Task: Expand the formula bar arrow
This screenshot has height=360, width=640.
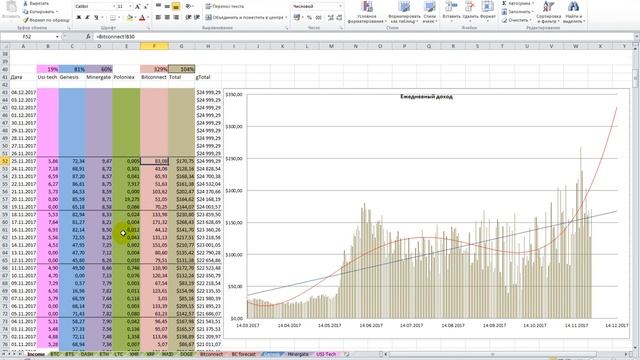Action: tap(636, 36)
